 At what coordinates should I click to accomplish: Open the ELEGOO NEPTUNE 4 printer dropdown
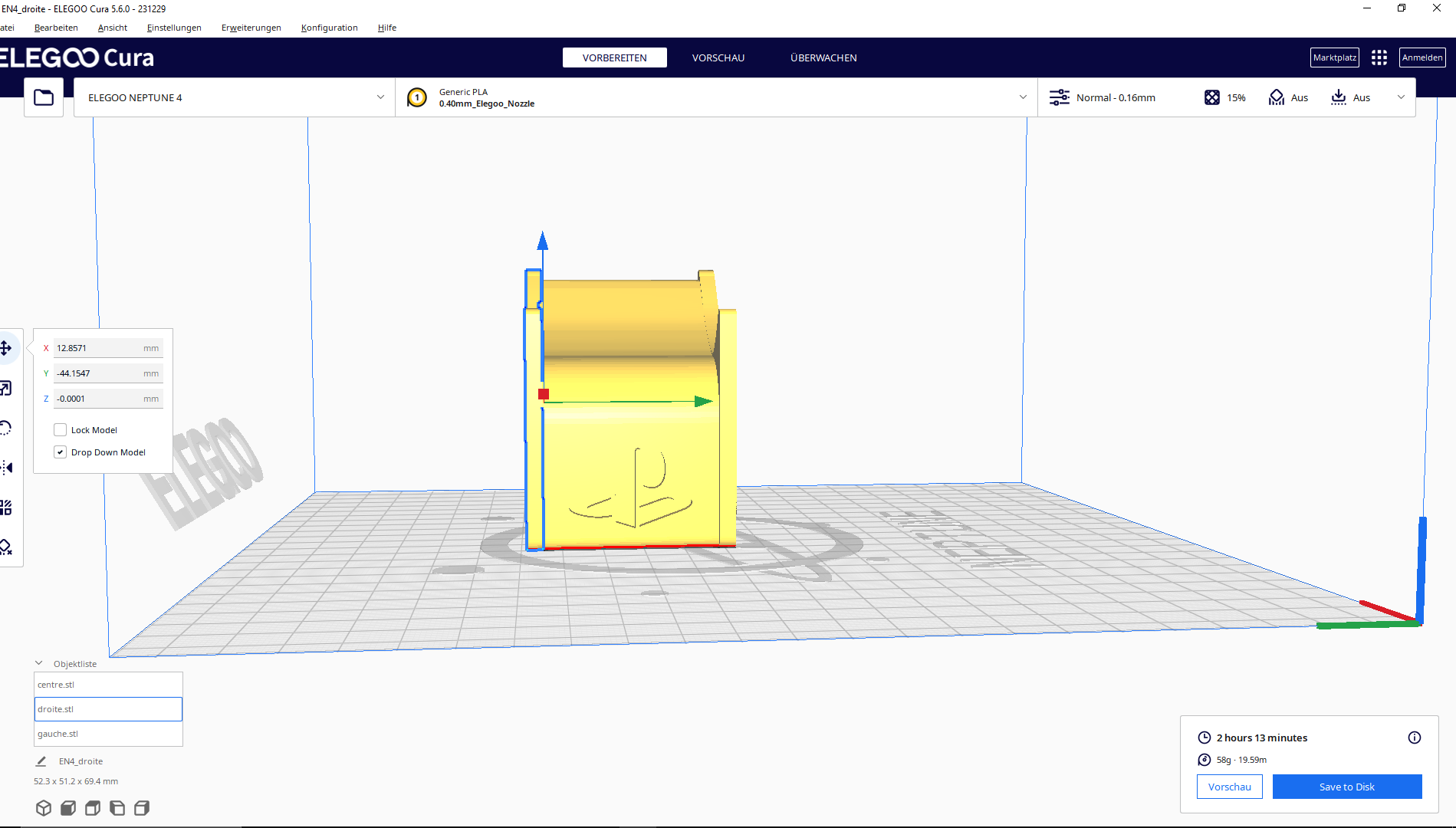click(x=235, y=97)
